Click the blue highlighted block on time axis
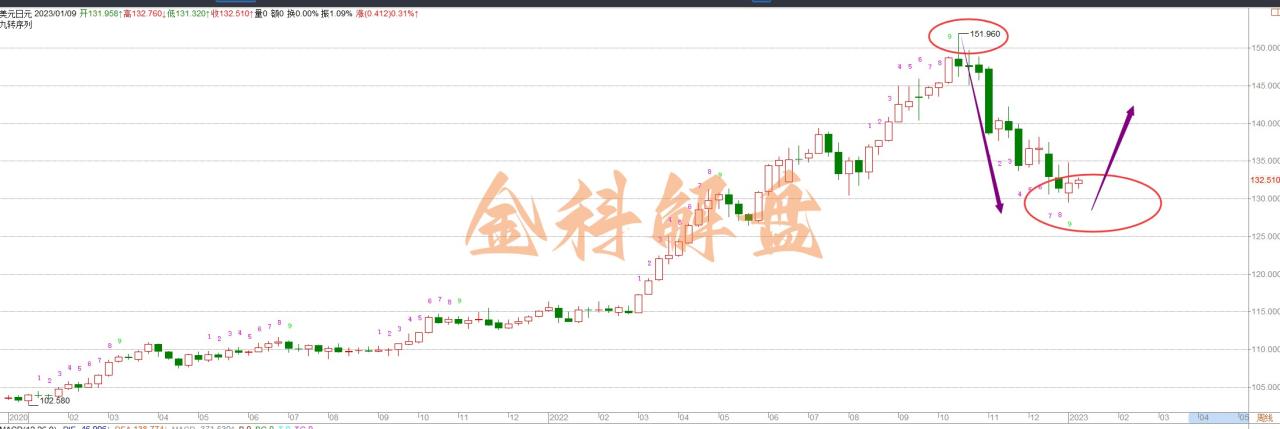 click(1218, 416)
